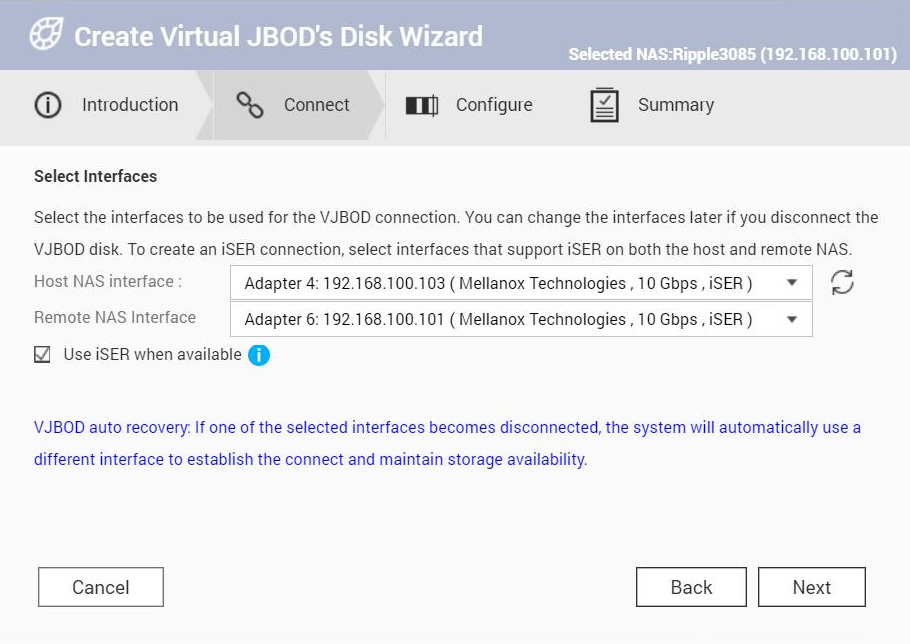Click the leaf logo in wizard header
This screenshot has height=644, width=910.
tap(46, 36)
